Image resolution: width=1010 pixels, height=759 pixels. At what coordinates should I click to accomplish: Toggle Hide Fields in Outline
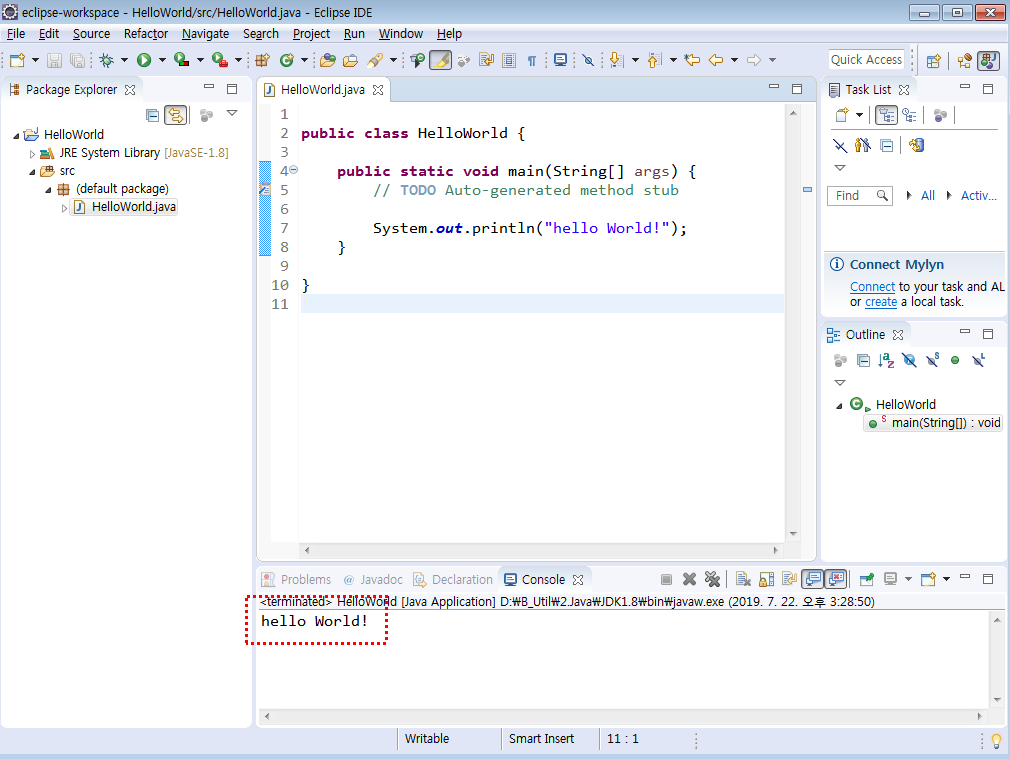click(x=909, y=360)
